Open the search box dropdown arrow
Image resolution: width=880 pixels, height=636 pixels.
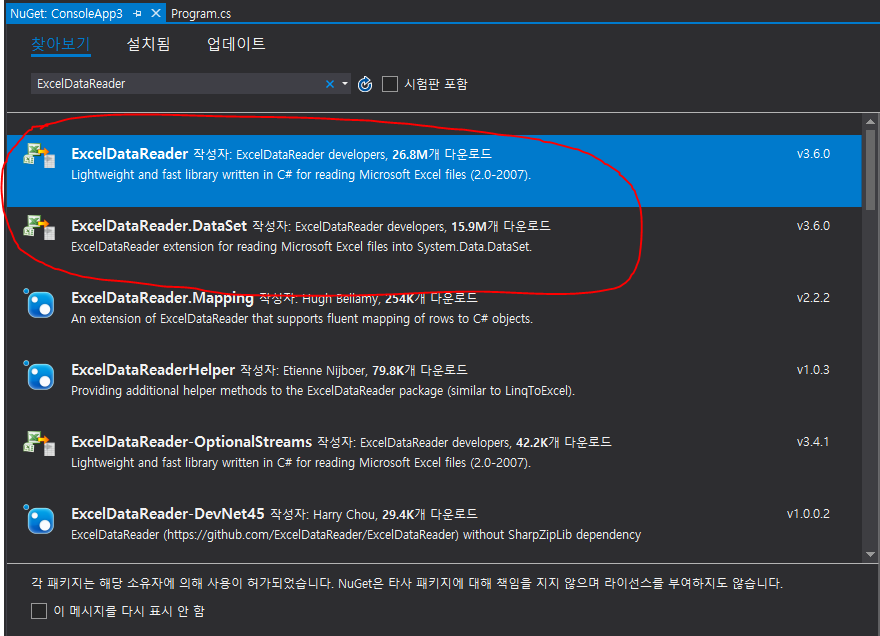(345, 84)
